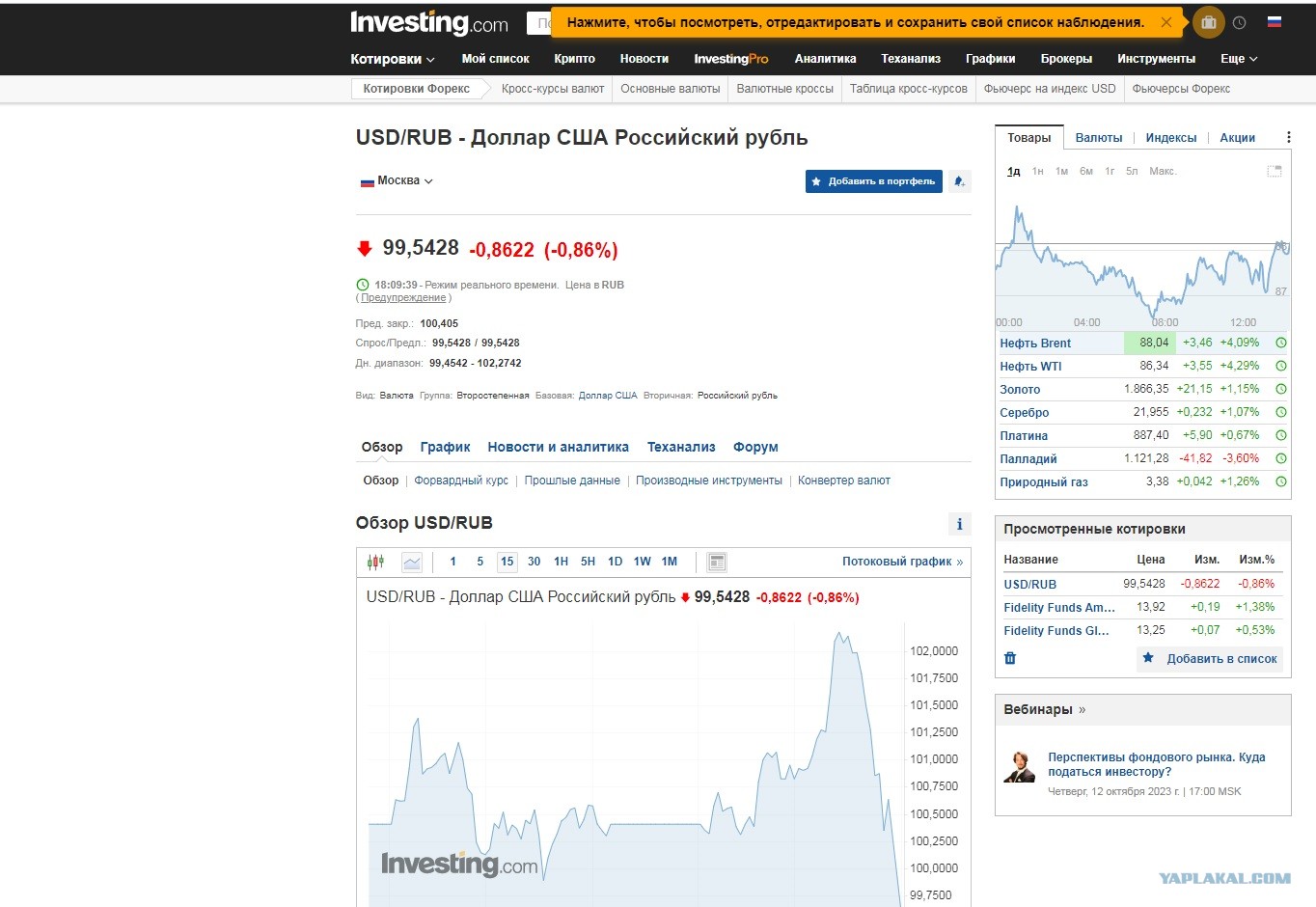Switch sidebar to Индексы tab
This screenshot has height=907, width=1316.
(1171, 138)
